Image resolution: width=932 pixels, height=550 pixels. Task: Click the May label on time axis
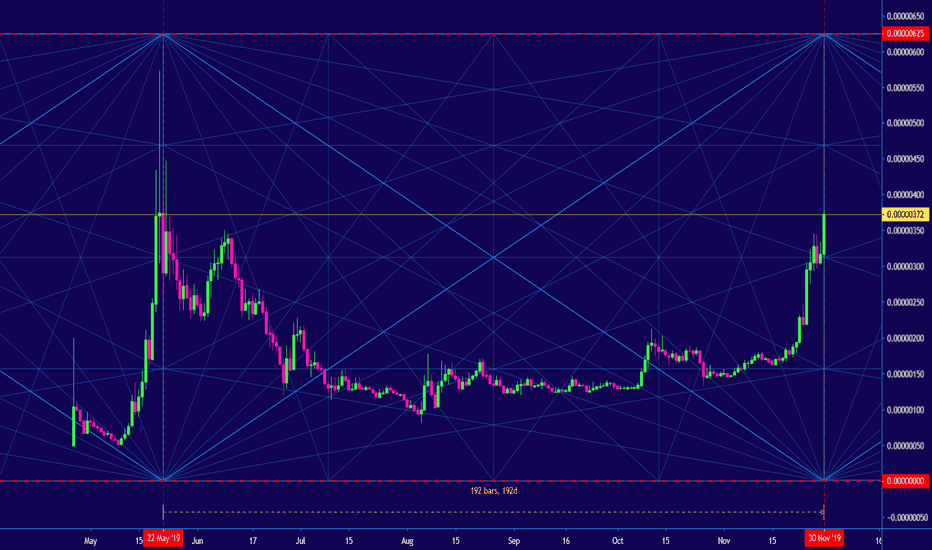90,541
